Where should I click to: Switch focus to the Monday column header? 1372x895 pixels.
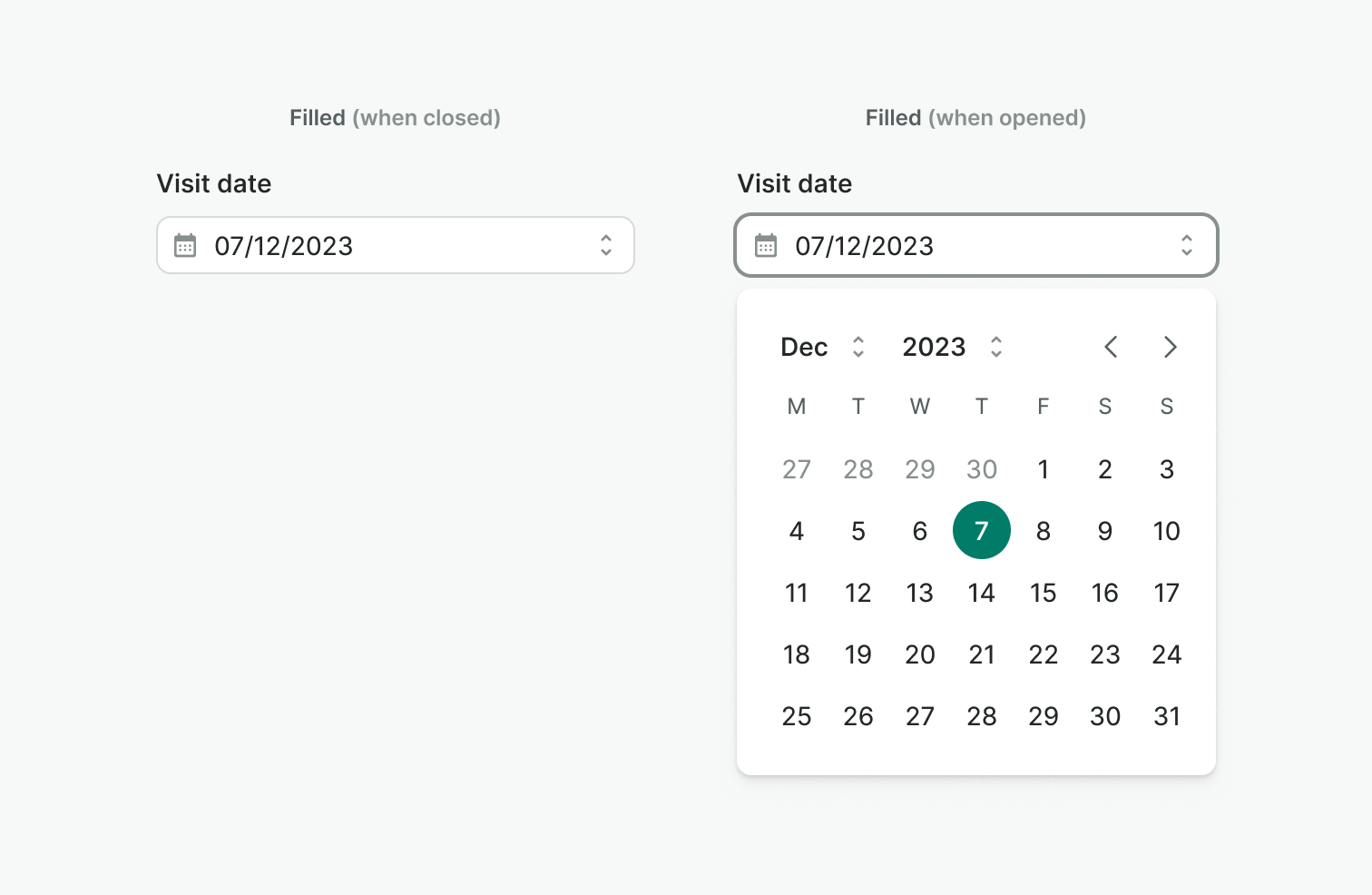click(796, 406)
